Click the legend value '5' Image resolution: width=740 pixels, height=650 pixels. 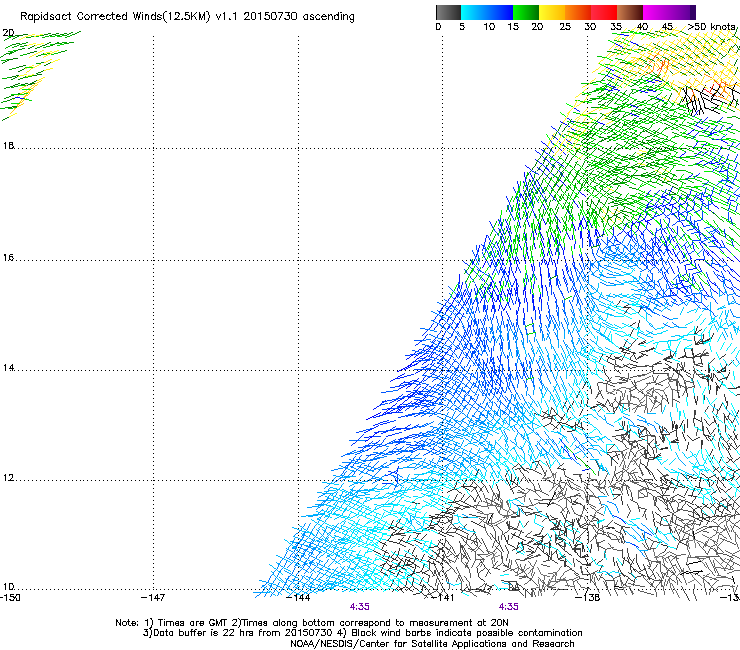(x=462, y=27)
